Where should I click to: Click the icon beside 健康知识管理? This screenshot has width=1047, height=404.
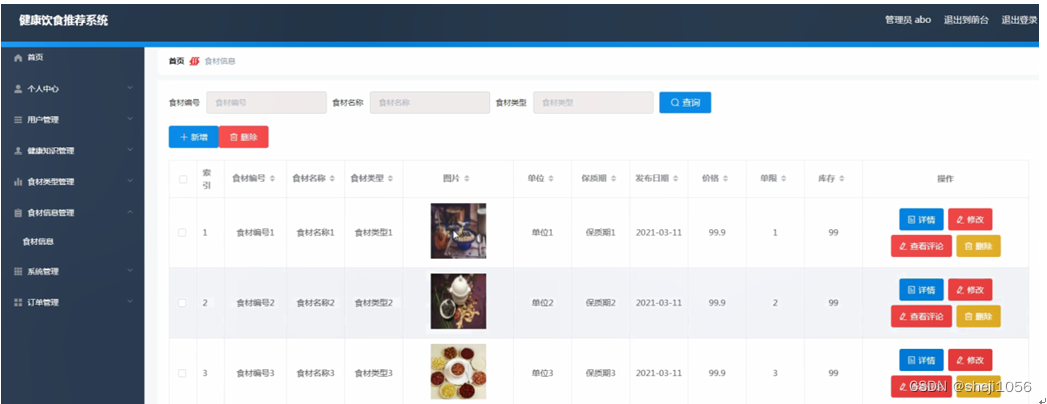(19, 151)
